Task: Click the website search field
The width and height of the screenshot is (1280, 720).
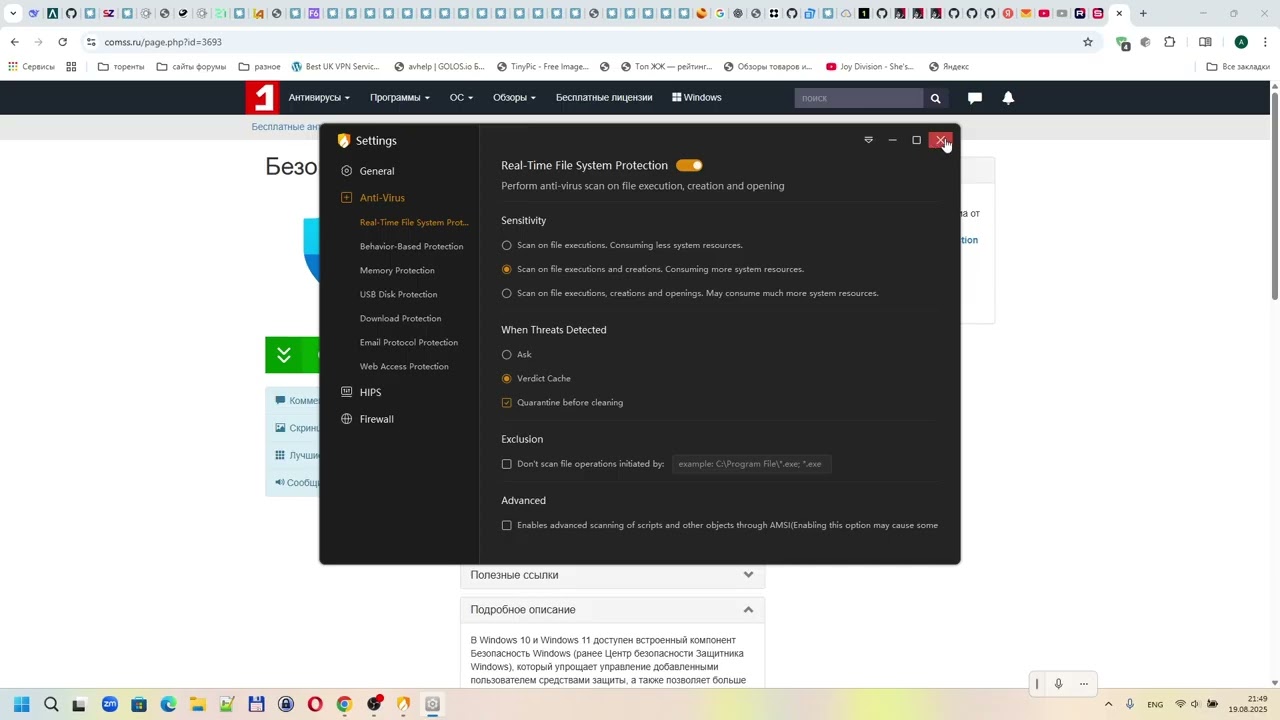Action: pyautogui.click(x=859, y=98)
